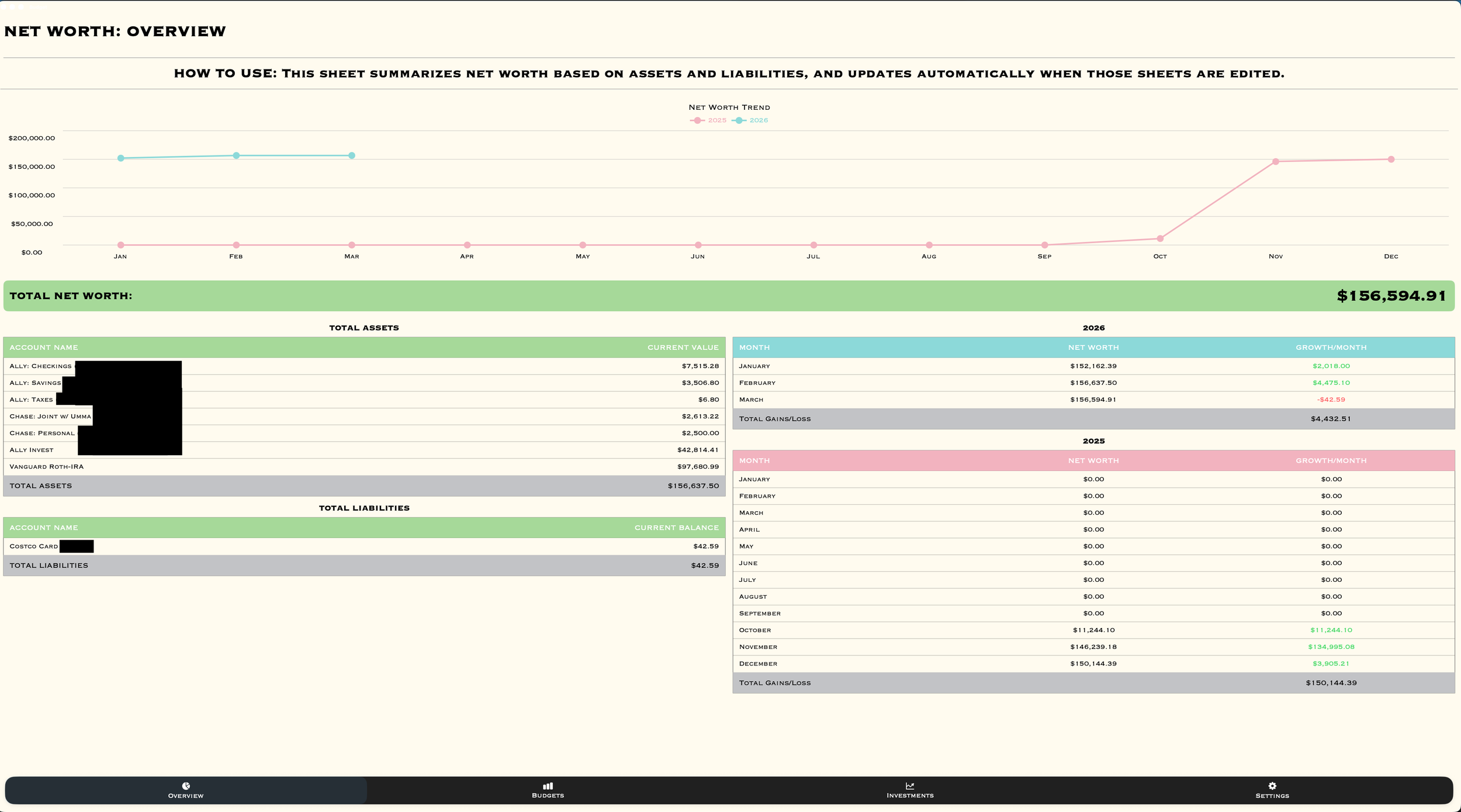The width and height of the screenshot is (1461, 812).
Task: Click the 2025 October data point on chart
Action: [x=1160, y=238]
